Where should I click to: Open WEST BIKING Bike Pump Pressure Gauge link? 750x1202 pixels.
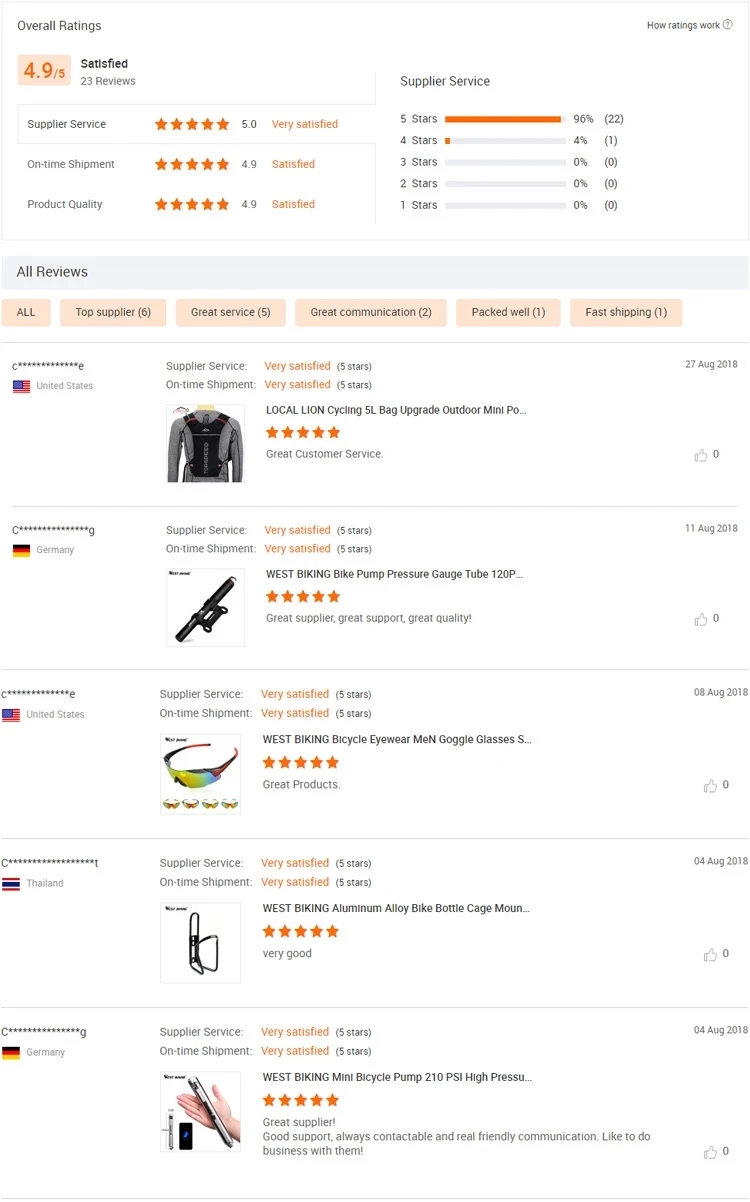click(x=394, y=574)
